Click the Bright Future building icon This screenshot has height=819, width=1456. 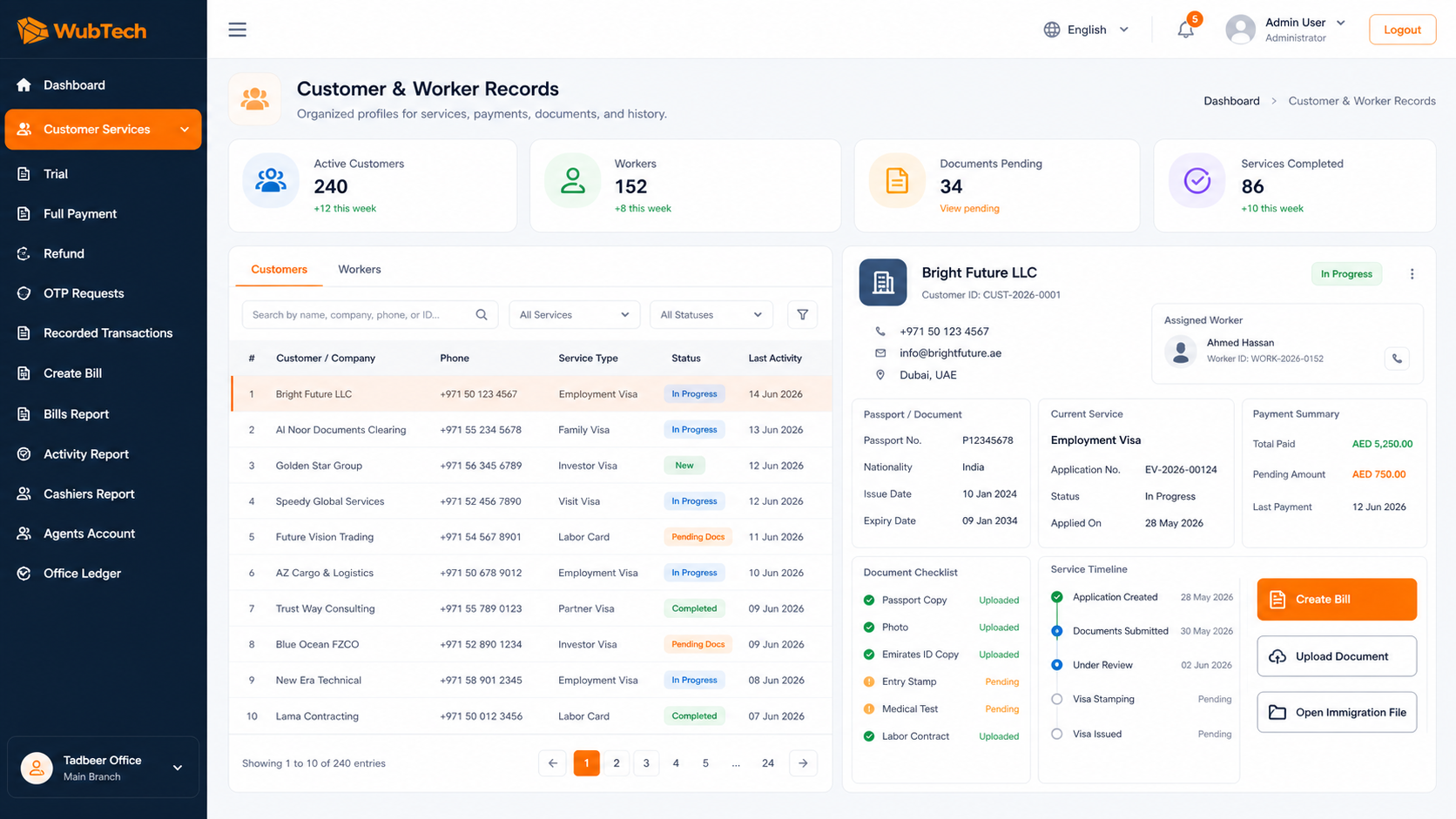883,282
